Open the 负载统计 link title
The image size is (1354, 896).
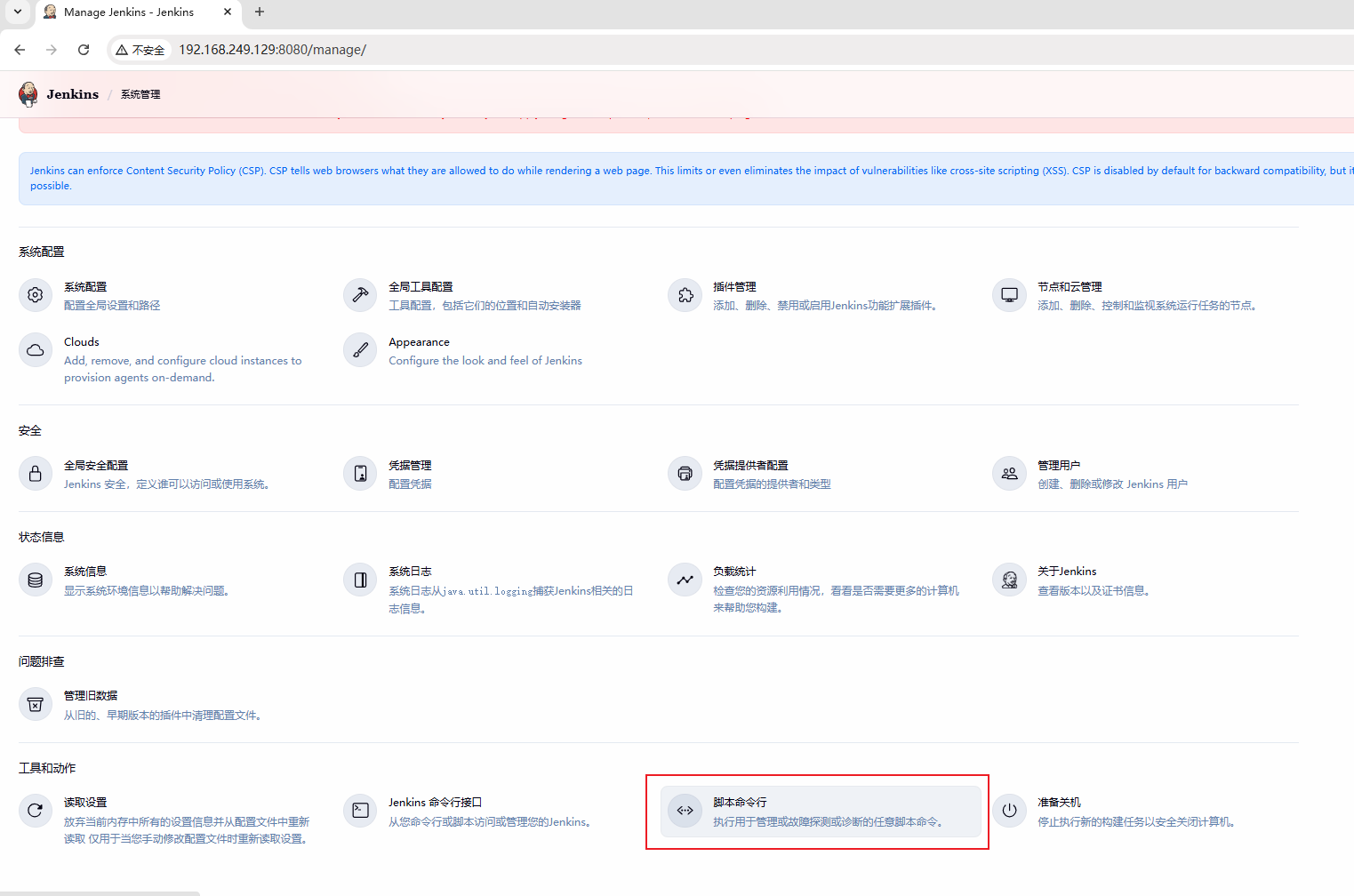[x=734, y=572]
